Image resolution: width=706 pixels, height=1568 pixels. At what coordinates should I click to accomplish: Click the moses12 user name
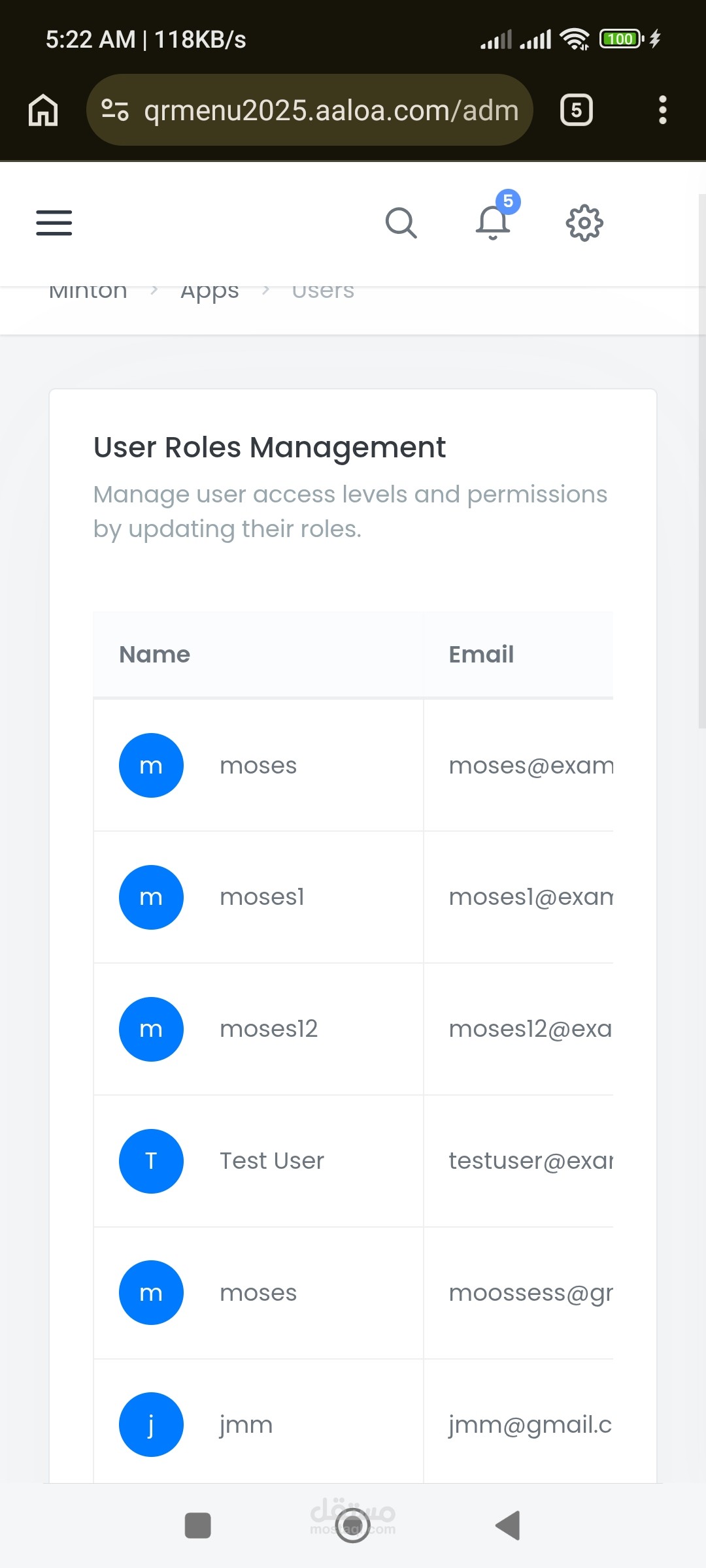click(269, 1029)
